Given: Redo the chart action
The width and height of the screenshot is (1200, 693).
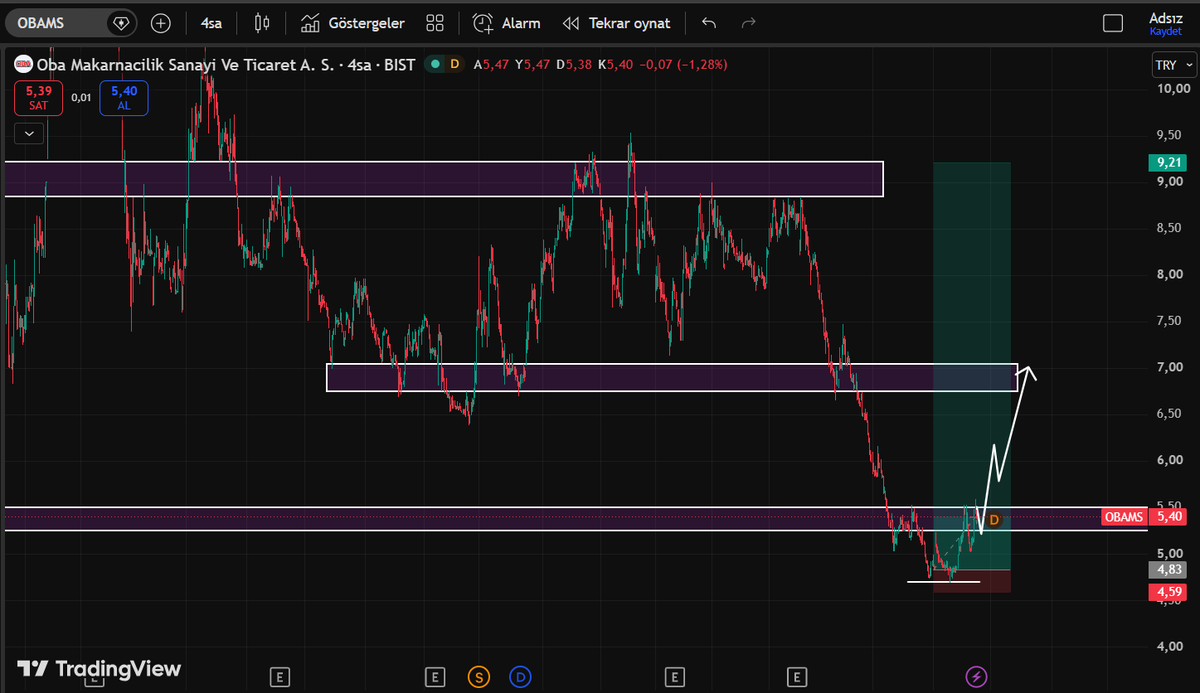Looking at the screenshot, I should pos(749,22).
